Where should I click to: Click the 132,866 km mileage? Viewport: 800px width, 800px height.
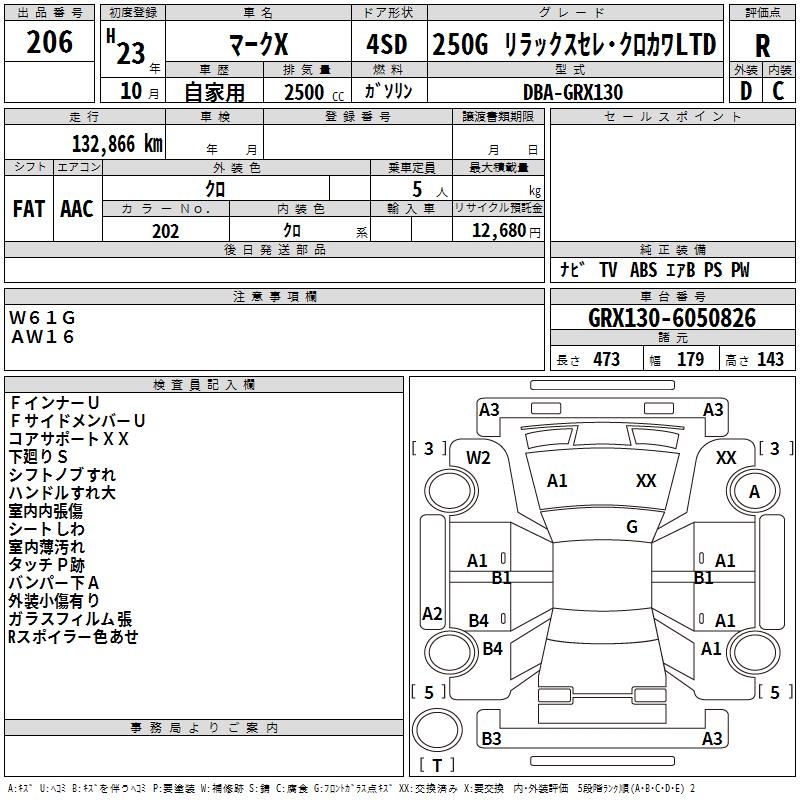point(117,143)
